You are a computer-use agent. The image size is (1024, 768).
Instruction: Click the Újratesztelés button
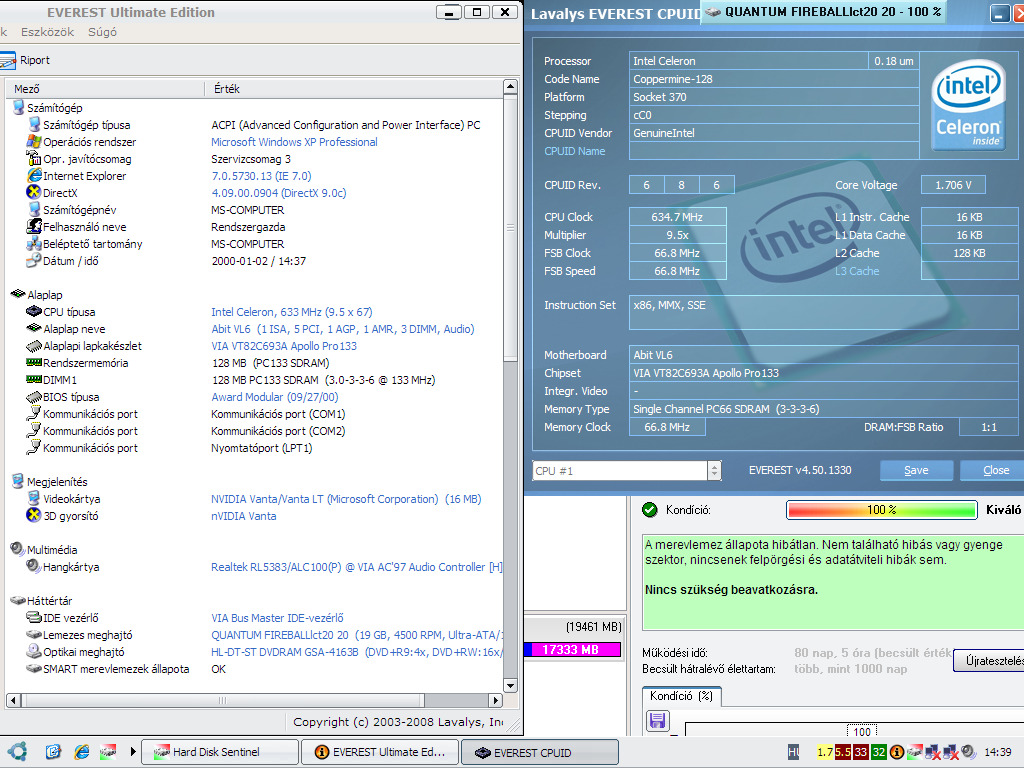pyautogui.click(x=989, y=660)
